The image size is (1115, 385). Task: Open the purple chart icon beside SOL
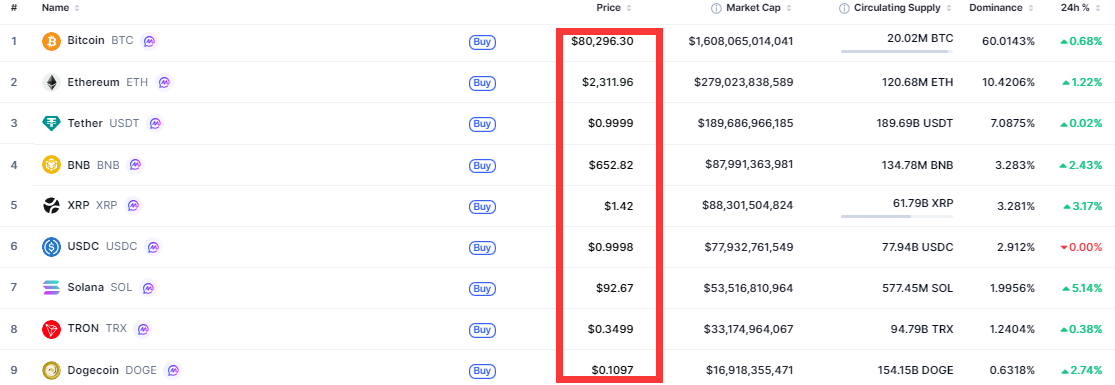point(147,288)
